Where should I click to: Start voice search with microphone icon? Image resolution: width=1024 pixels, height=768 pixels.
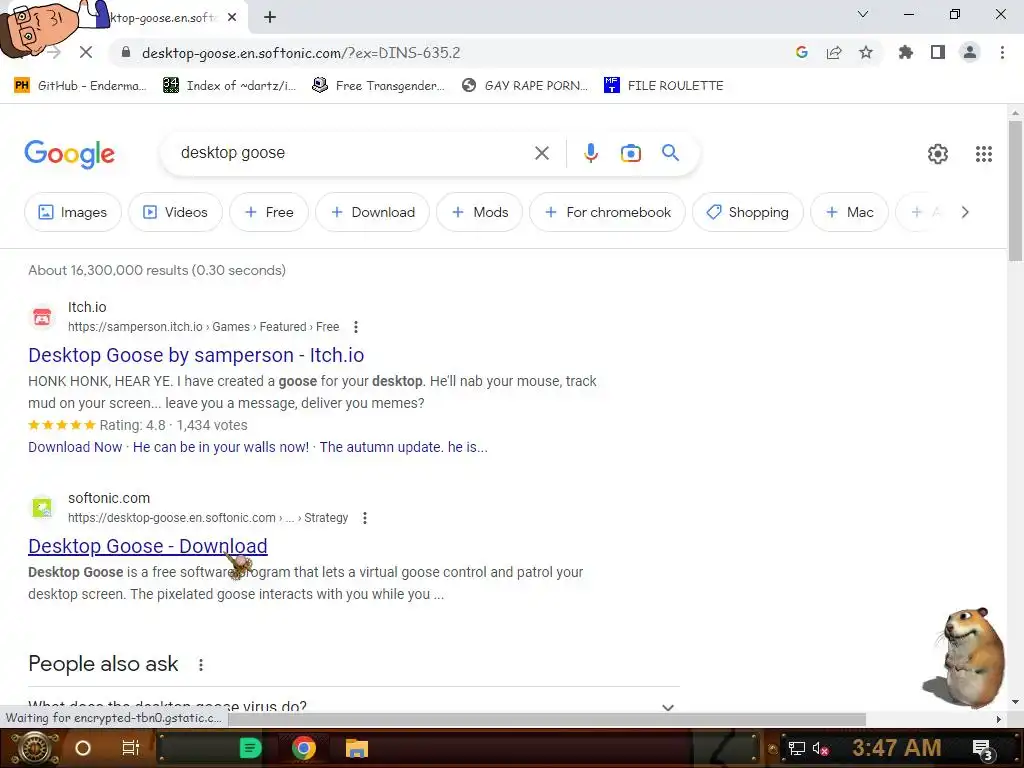click(x=590, y=153)
